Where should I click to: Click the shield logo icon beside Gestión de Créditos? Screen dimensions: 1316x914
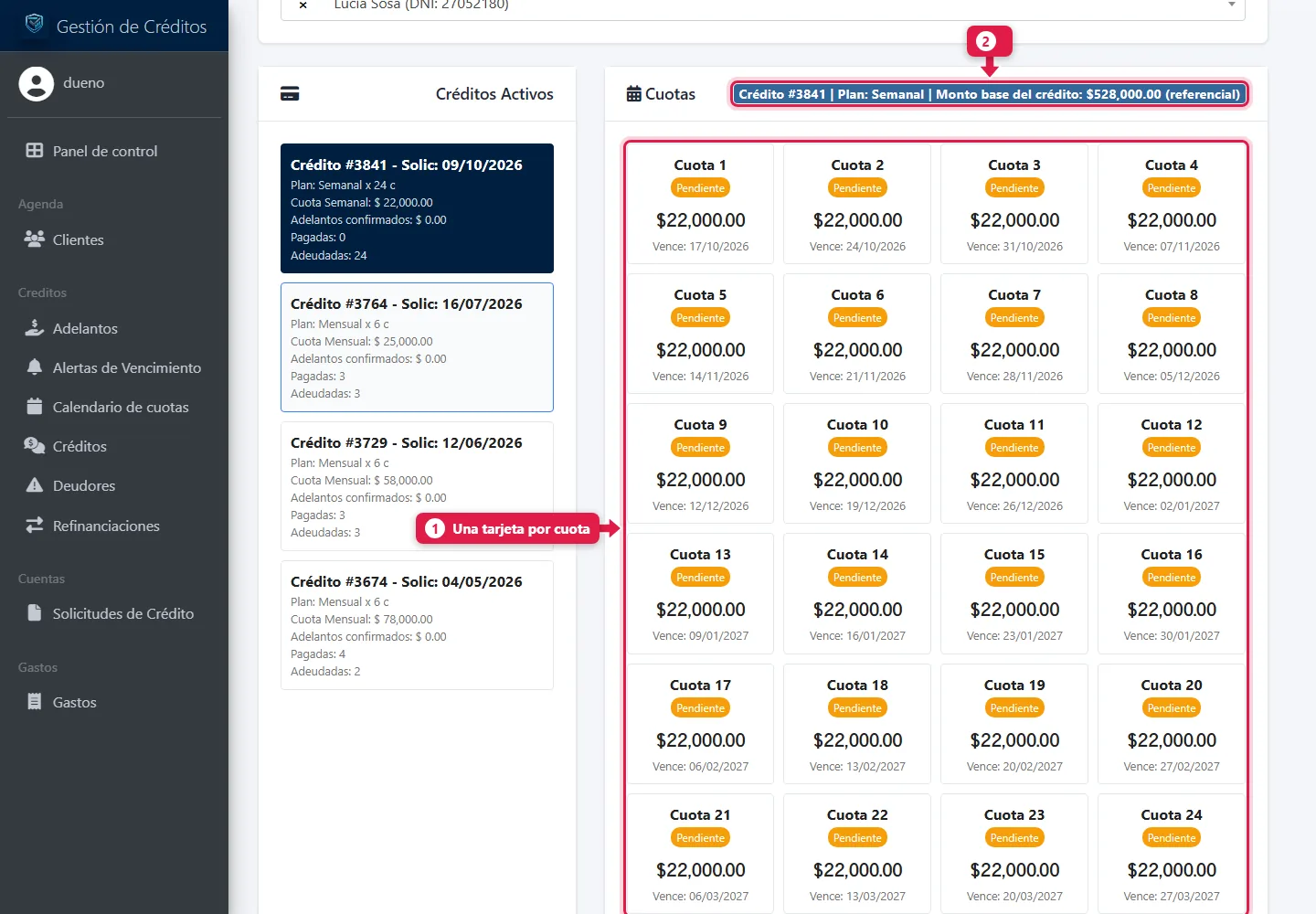pyautogui.click(x=35, y=24)
